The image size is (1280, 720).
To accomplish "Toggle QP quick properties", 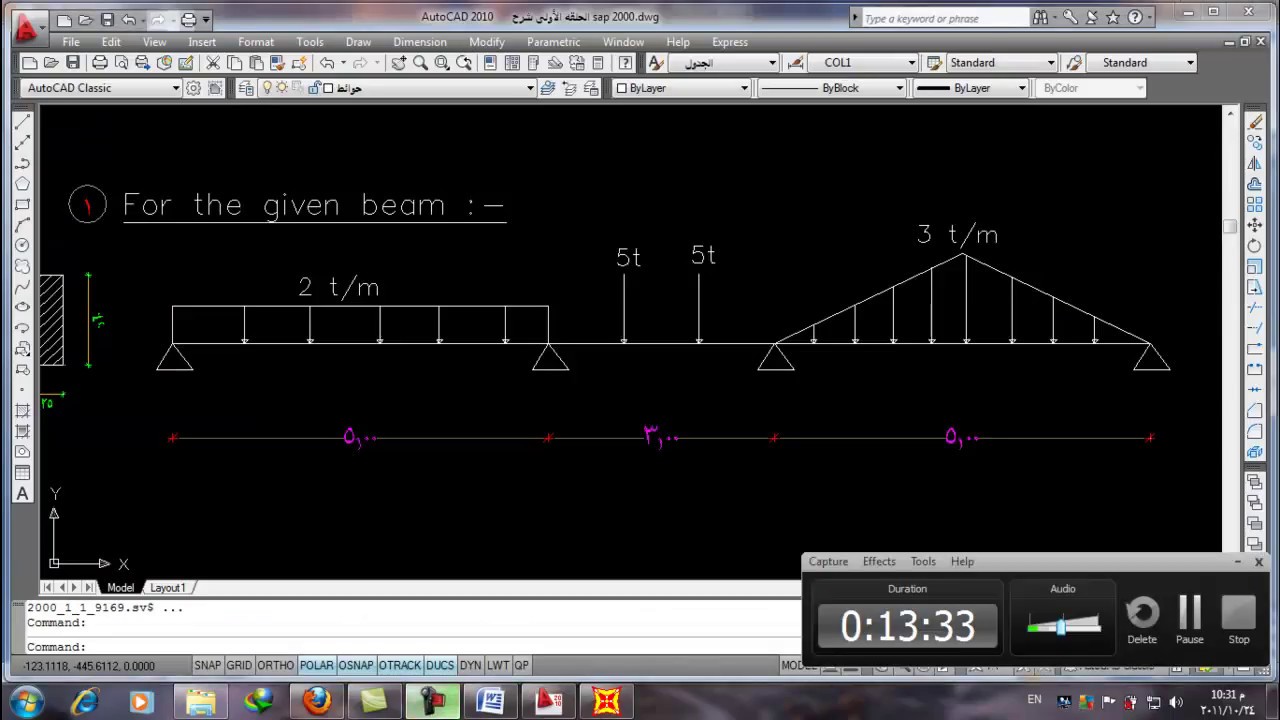I will pos(522,665).
